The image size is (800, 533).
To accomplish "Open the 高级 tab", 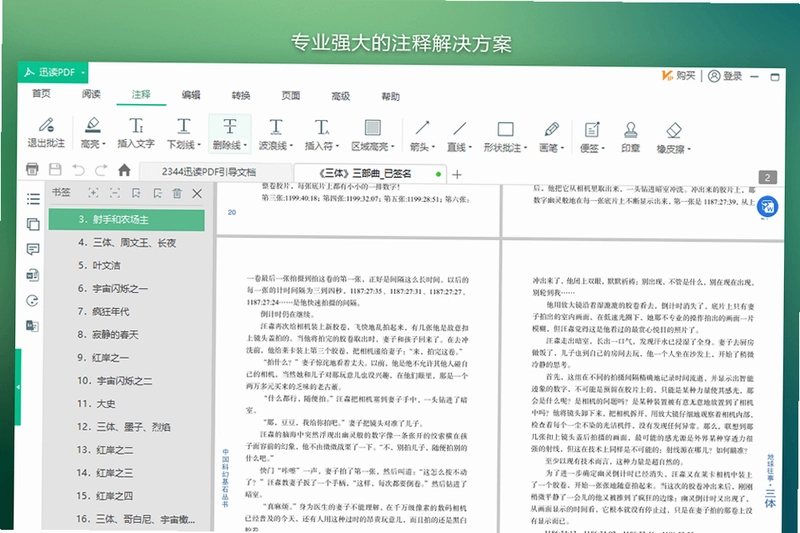I will coord(341,96).
